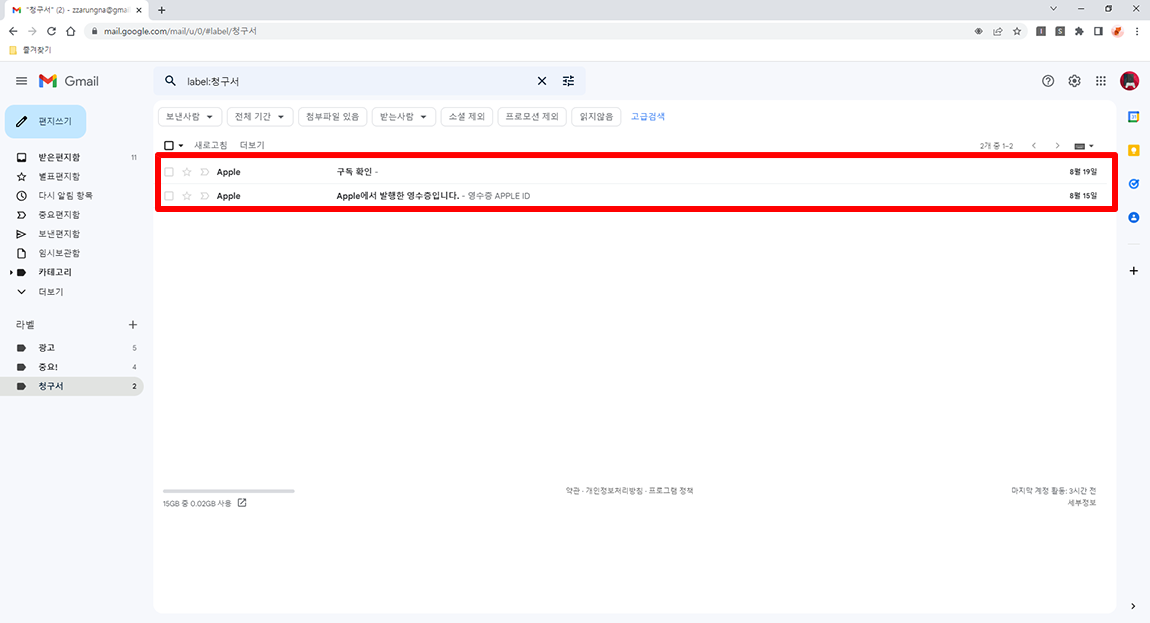Click the 고급검색 link
Screen dimensions: 1150x623
tap(648, 117)
